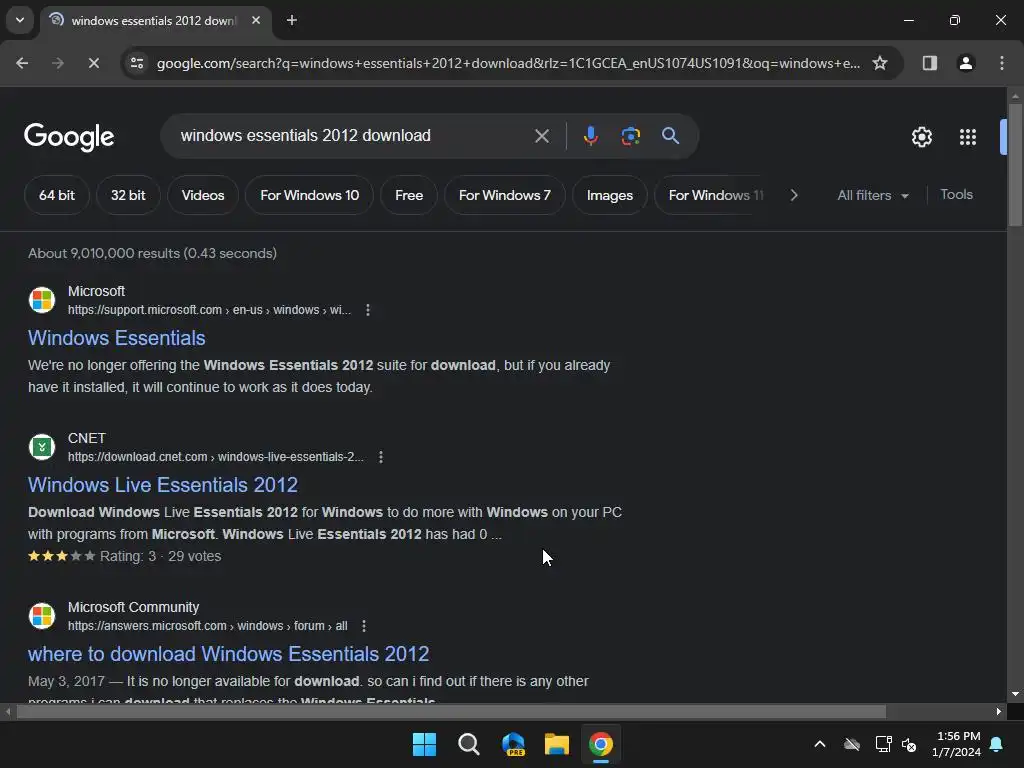The height and width of the screenshot is (768, 1024).
Task: Open the tab search dropdown
Action: (x=20, y=20)
